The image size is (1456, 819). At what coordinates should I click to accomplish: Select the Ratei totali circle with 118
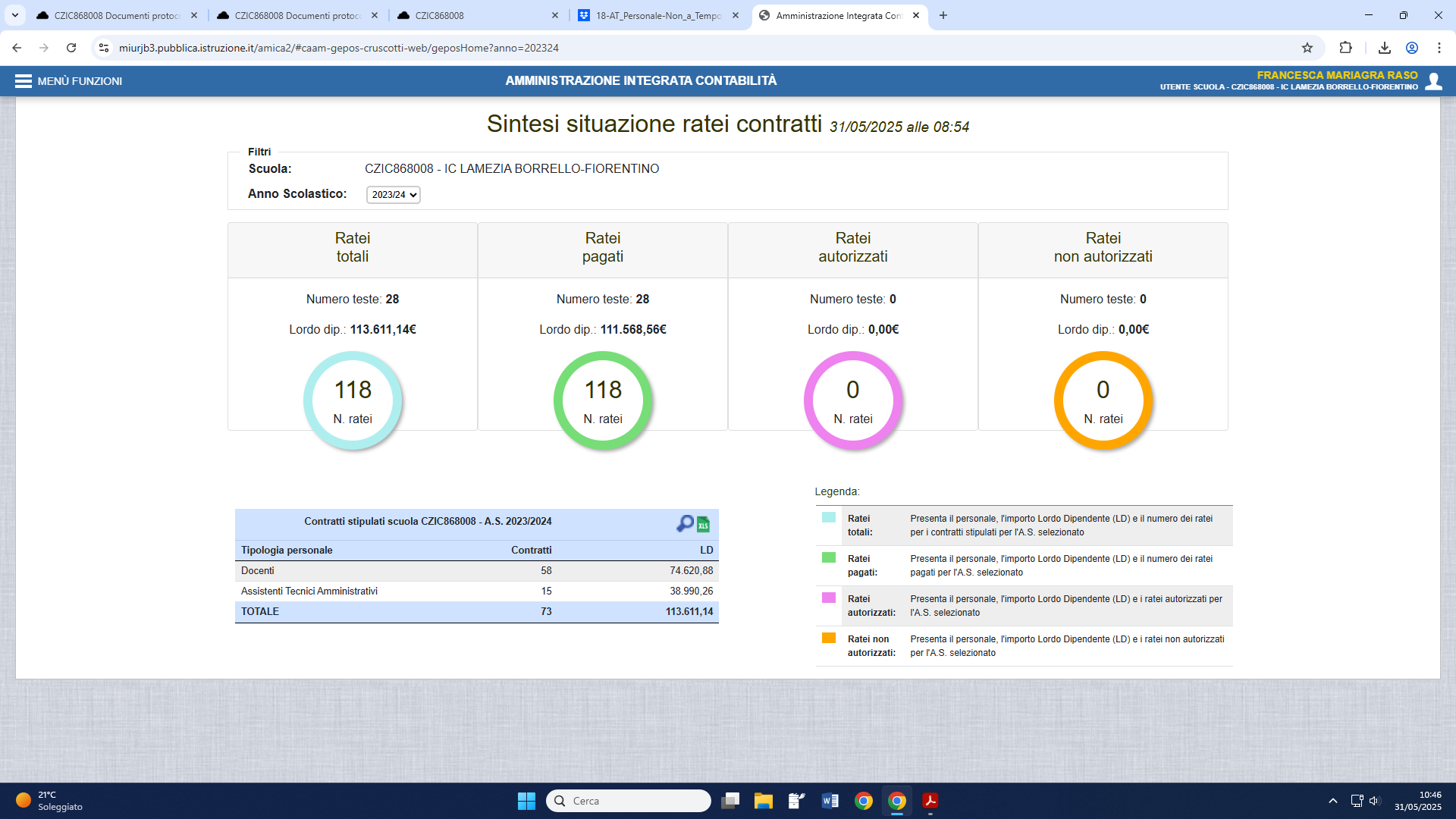[x=353, y=400]
